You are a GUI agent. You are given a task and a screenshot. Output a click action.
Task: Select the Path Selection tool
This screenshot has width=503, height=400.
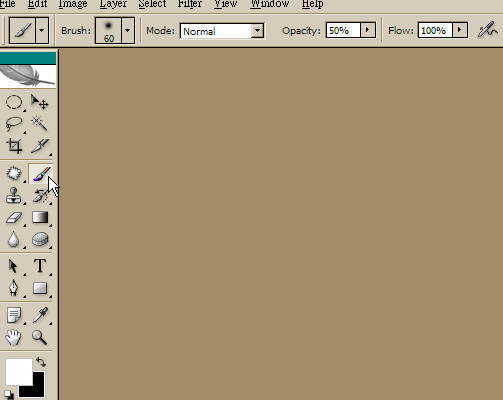14,266
